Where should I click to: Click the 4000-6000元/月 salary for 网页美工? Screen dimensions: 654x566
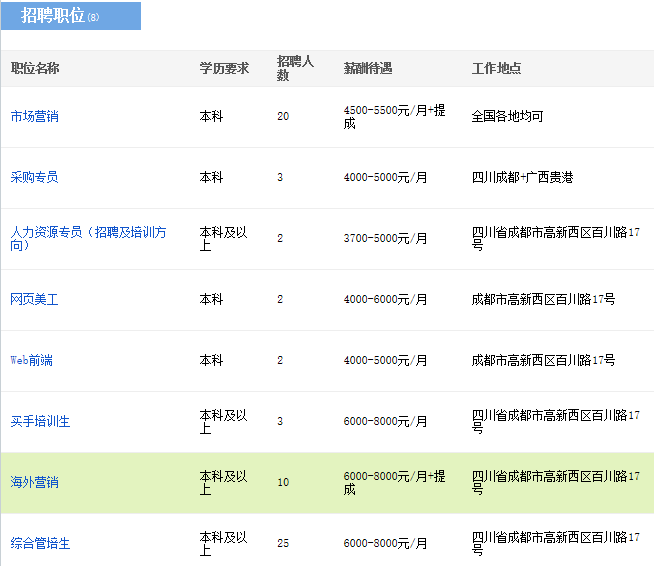click(385, 299)
